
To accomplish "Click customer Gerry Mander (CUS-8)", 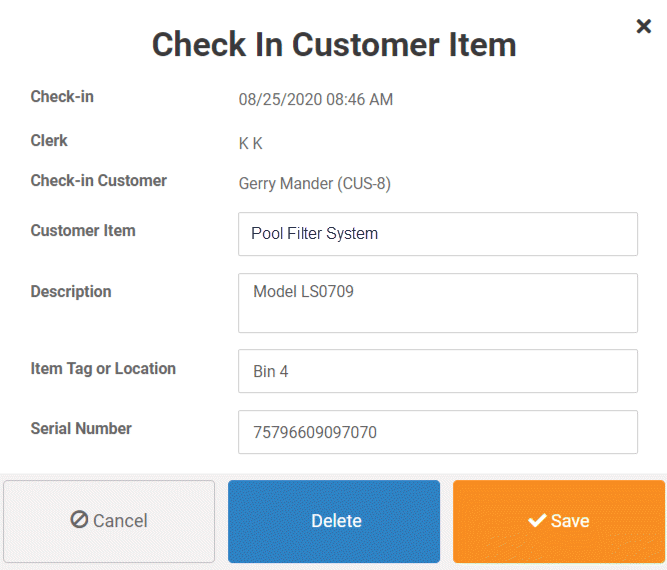I will click(315, 184).
